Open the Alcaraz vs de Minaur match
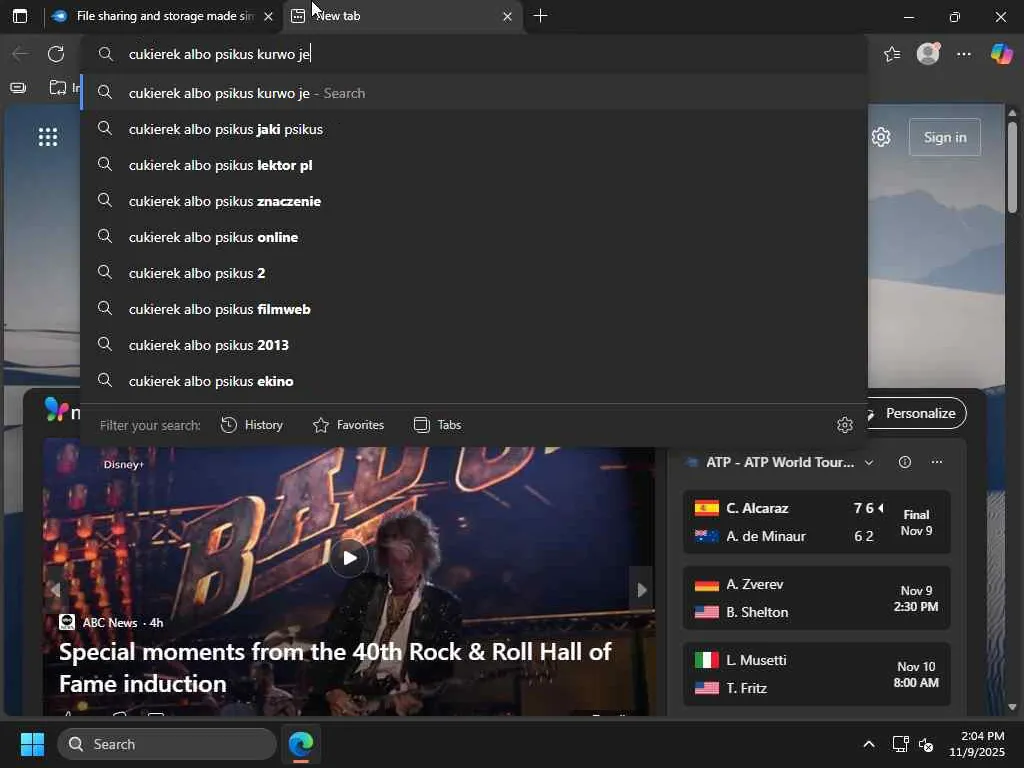 (816, 522)
